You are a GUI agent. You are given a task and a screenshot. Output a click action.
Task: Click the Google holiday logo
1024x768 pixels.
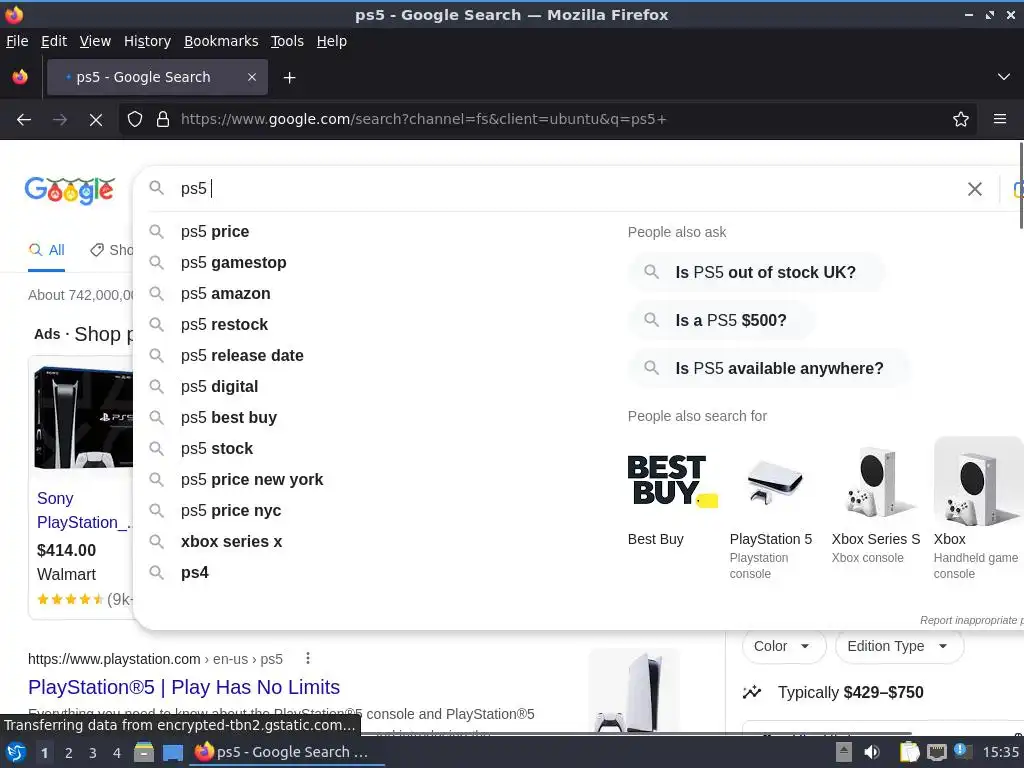tap(69, 190)
